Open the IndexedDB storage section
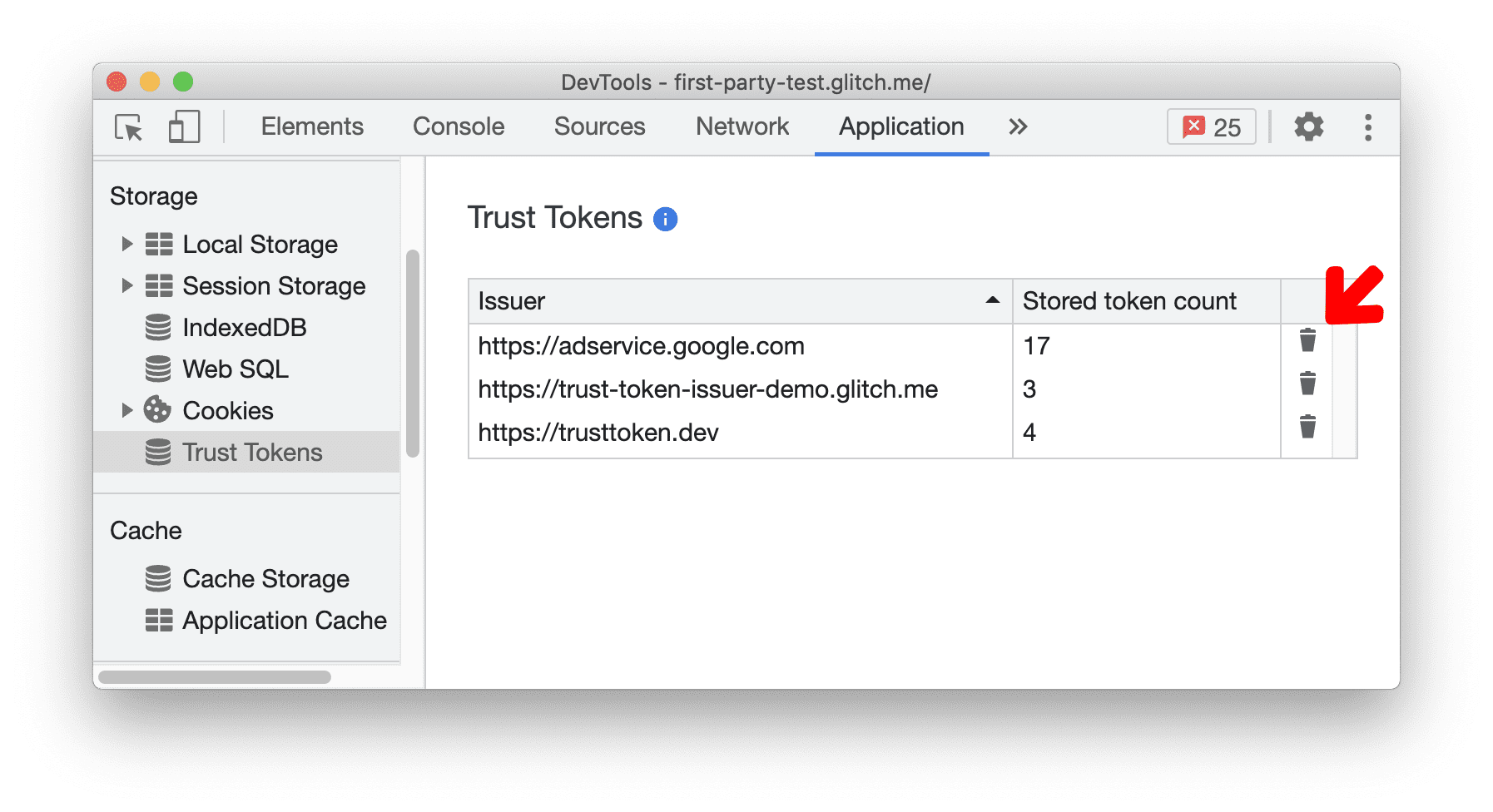 pyautogui.click(x=244, y=327)
